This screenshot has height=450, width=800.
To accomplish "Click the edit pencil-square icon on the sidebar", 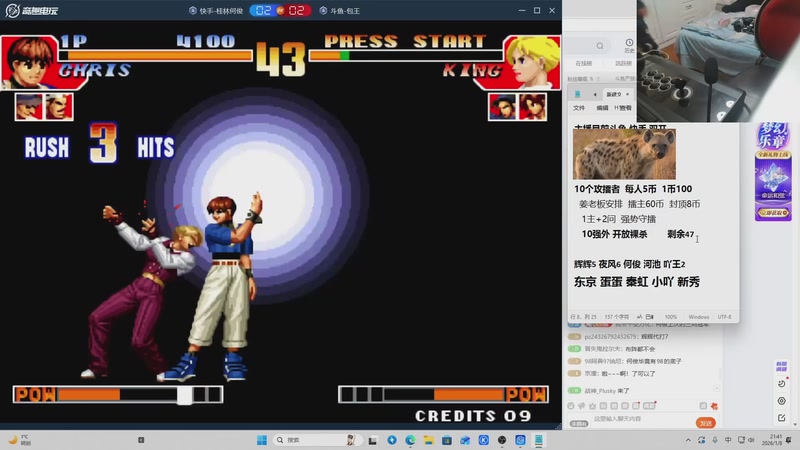I will click(x=782, y=418).
